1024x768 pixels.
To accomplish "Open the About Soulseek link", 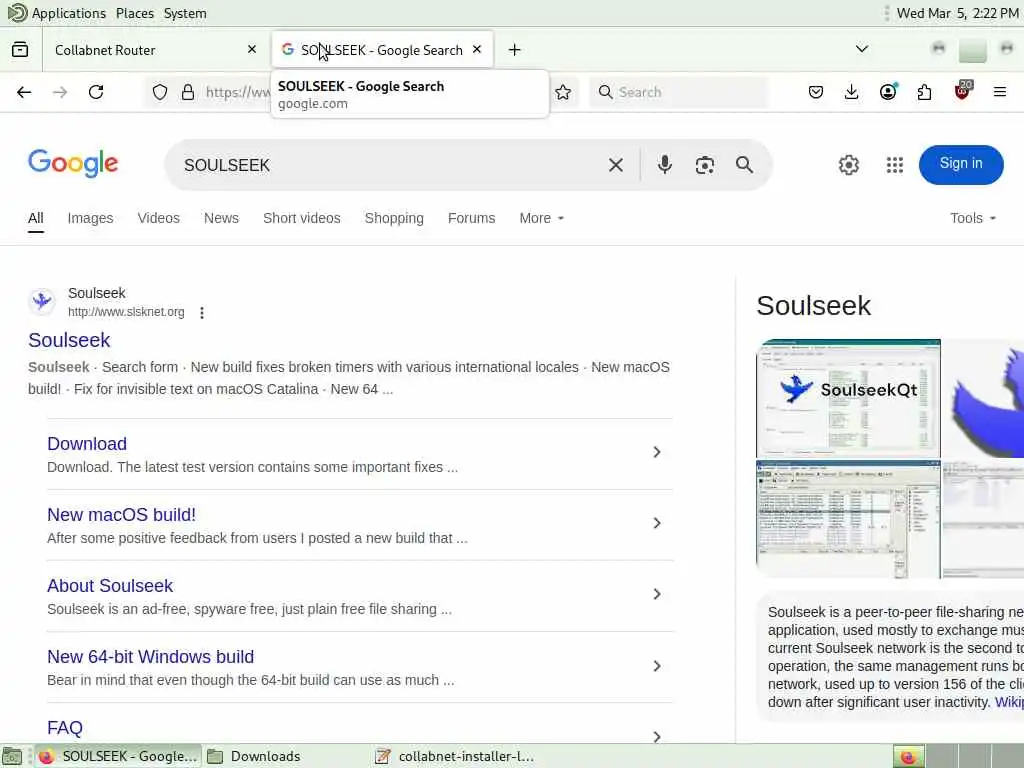I will pos(110,586).
